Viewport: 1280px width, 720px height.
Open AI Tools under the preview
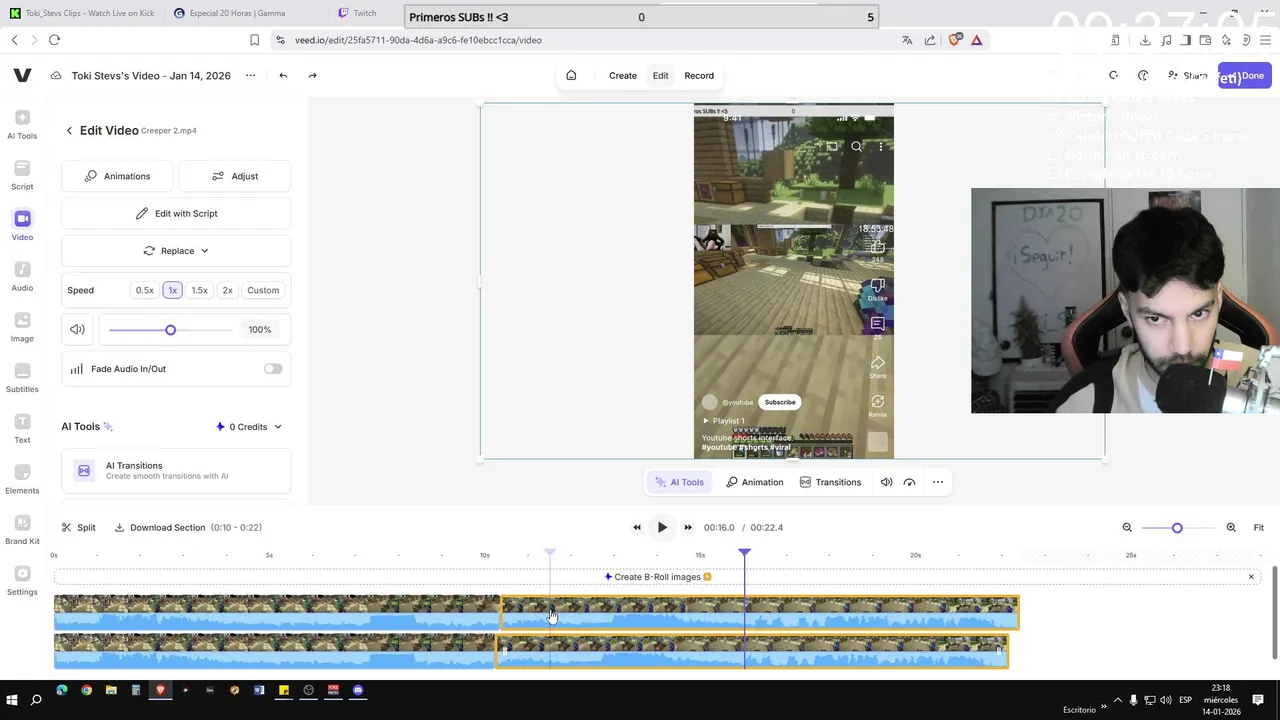point(679,482)
